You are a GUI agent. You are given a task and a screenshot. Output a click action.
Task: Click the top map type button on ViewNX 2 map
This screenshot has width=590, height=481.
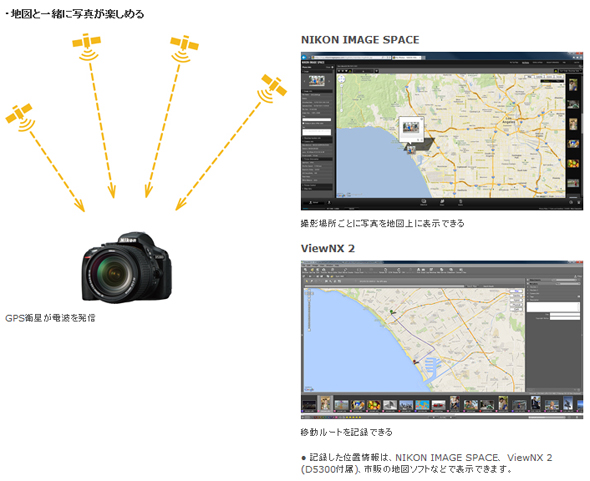tap(516, 291)
